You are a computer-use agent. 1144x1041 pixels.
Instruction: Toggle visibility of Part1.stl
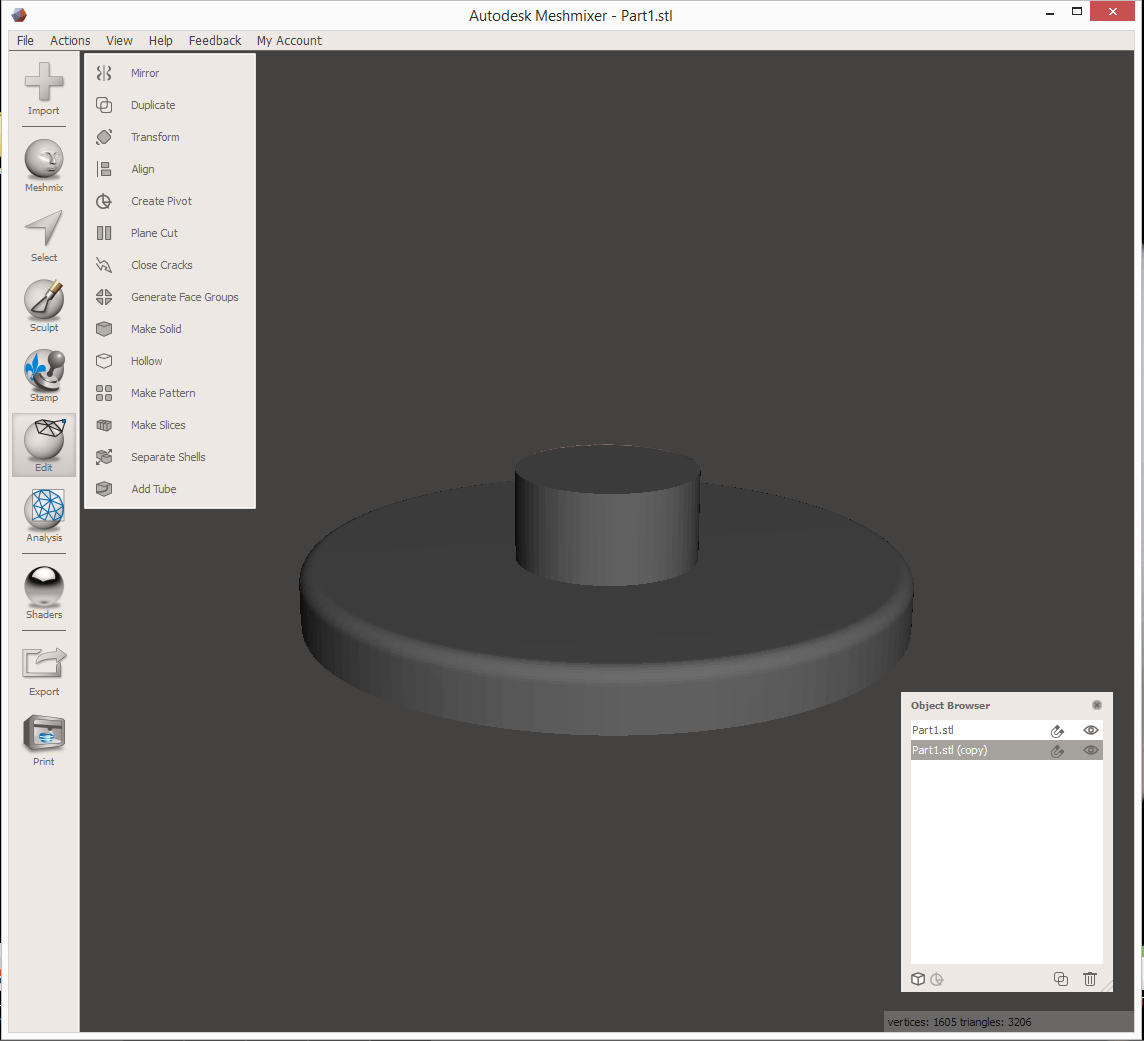(1091, 730)
